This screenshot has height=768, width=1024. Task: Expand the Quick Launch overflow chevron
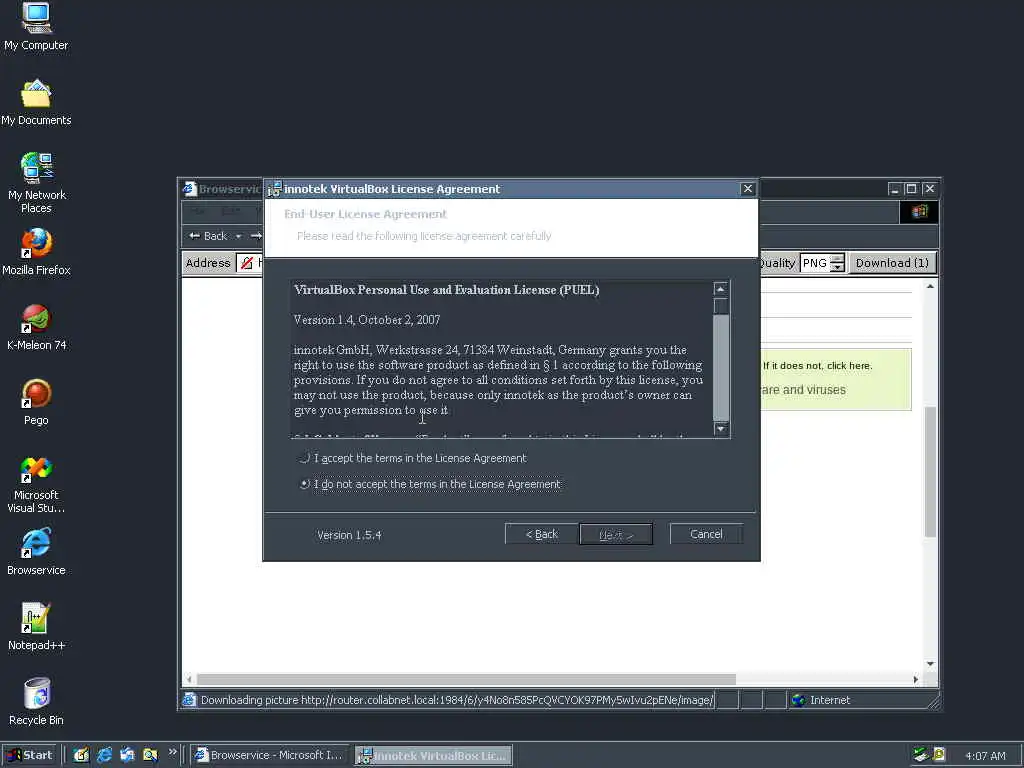tap(172, 752)
